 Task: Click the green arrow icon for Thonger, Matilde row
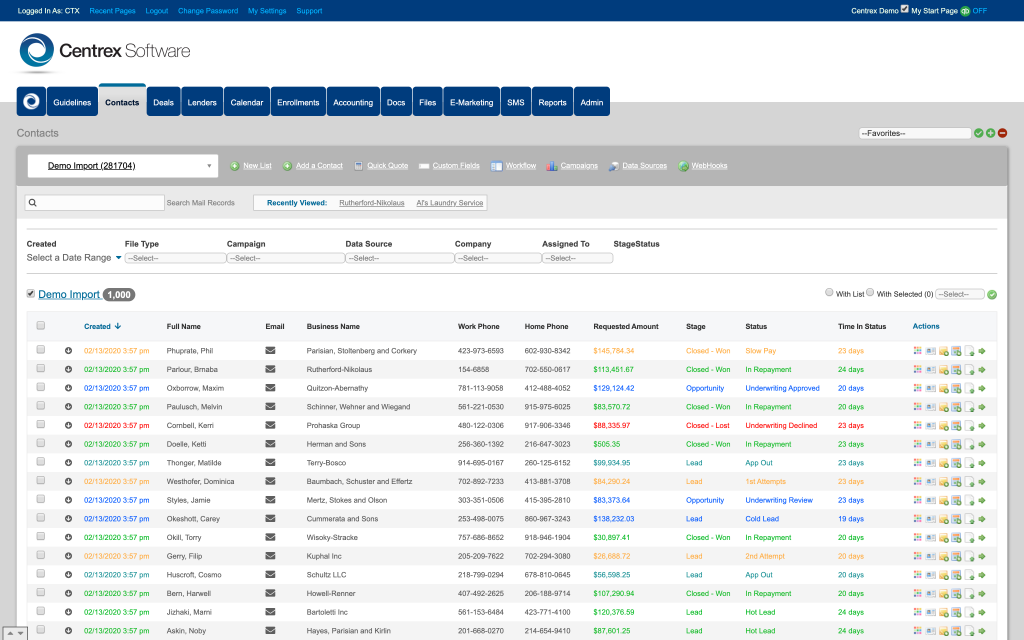982,463
